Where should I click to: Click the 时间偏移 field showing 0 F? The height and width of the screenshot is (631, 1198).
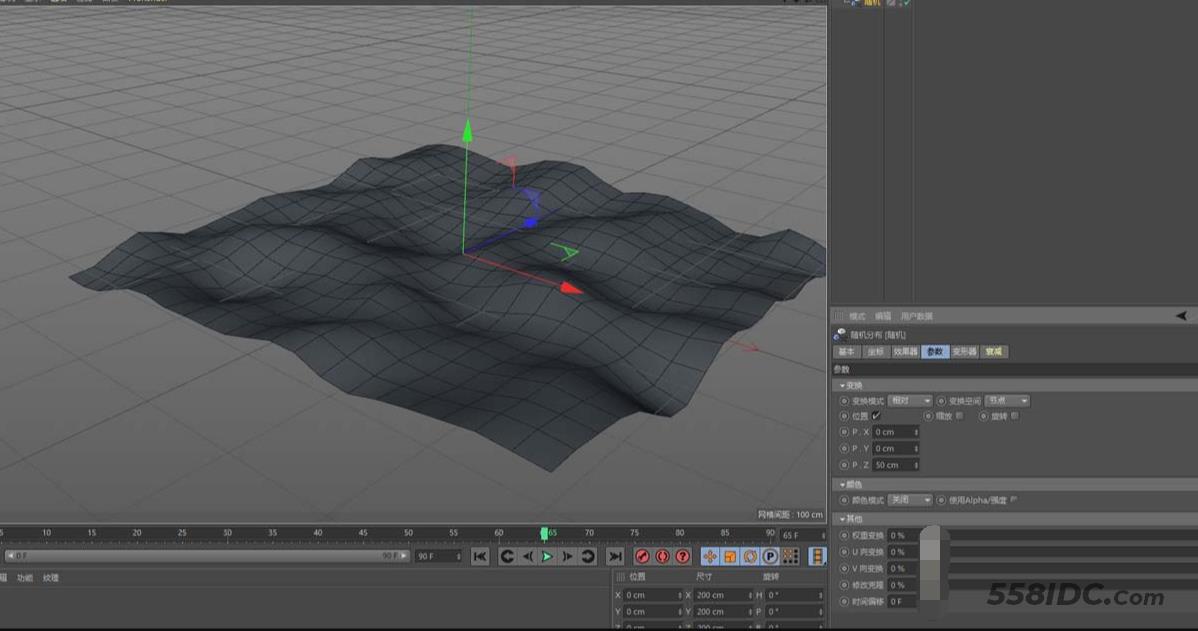[x=902, y=602]
